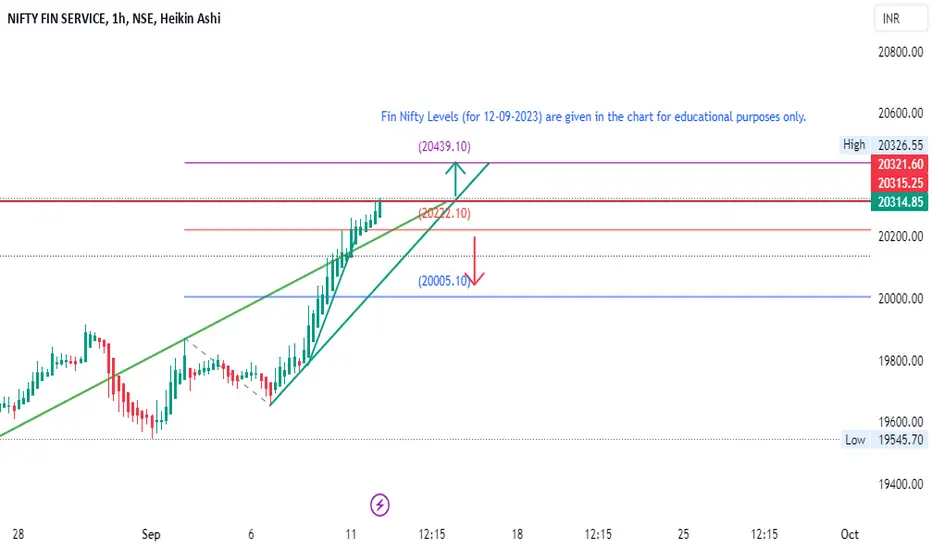Click the 19600.00 price axis label

point(900,422)
